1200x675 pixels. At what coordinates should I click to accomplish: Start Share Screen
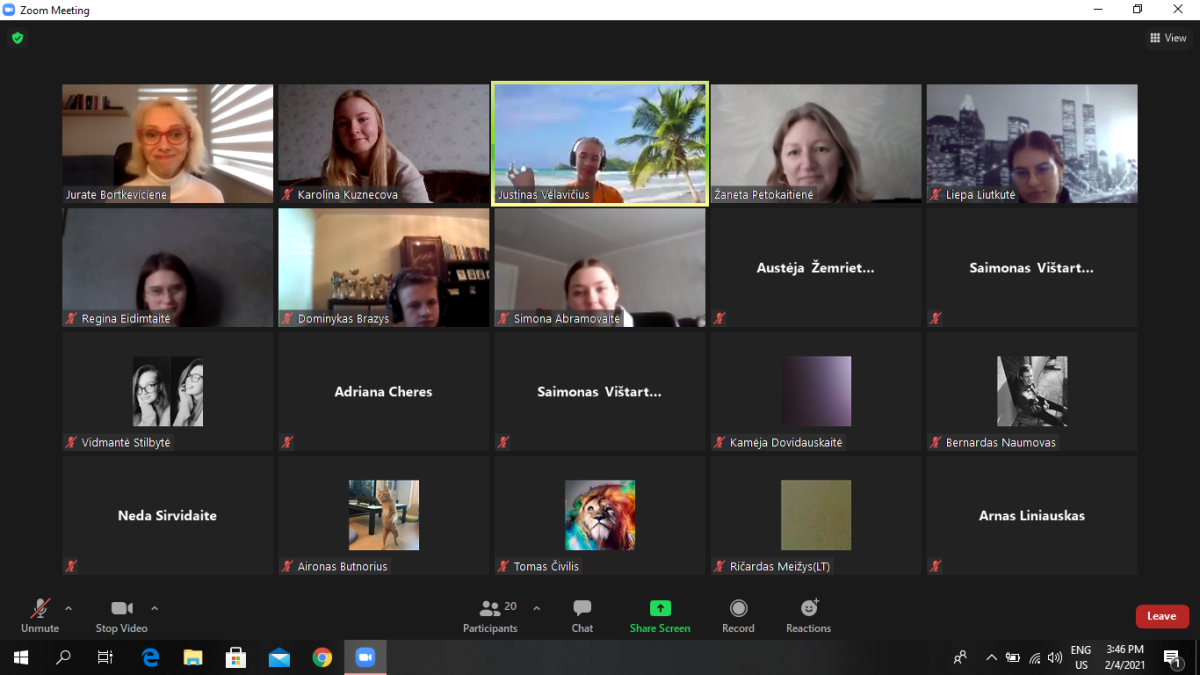[660, 615]
